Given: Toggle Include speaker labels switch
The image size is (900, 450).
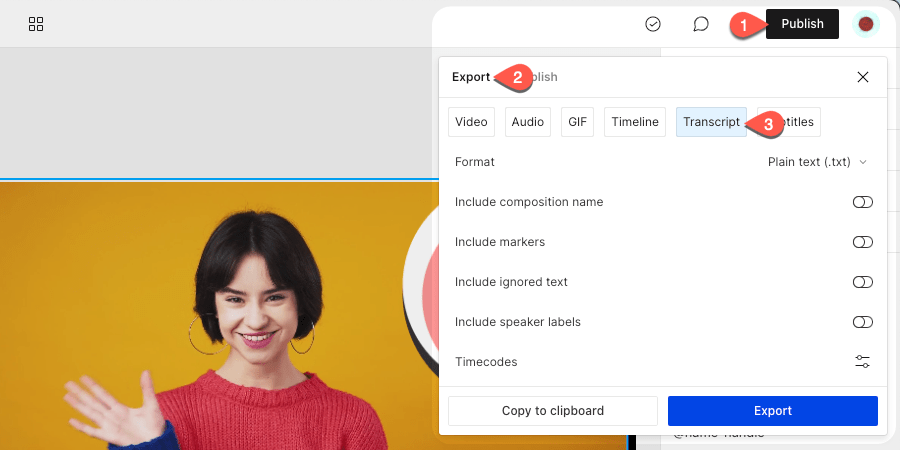Looking at the screenshot, I should [862, 322].
